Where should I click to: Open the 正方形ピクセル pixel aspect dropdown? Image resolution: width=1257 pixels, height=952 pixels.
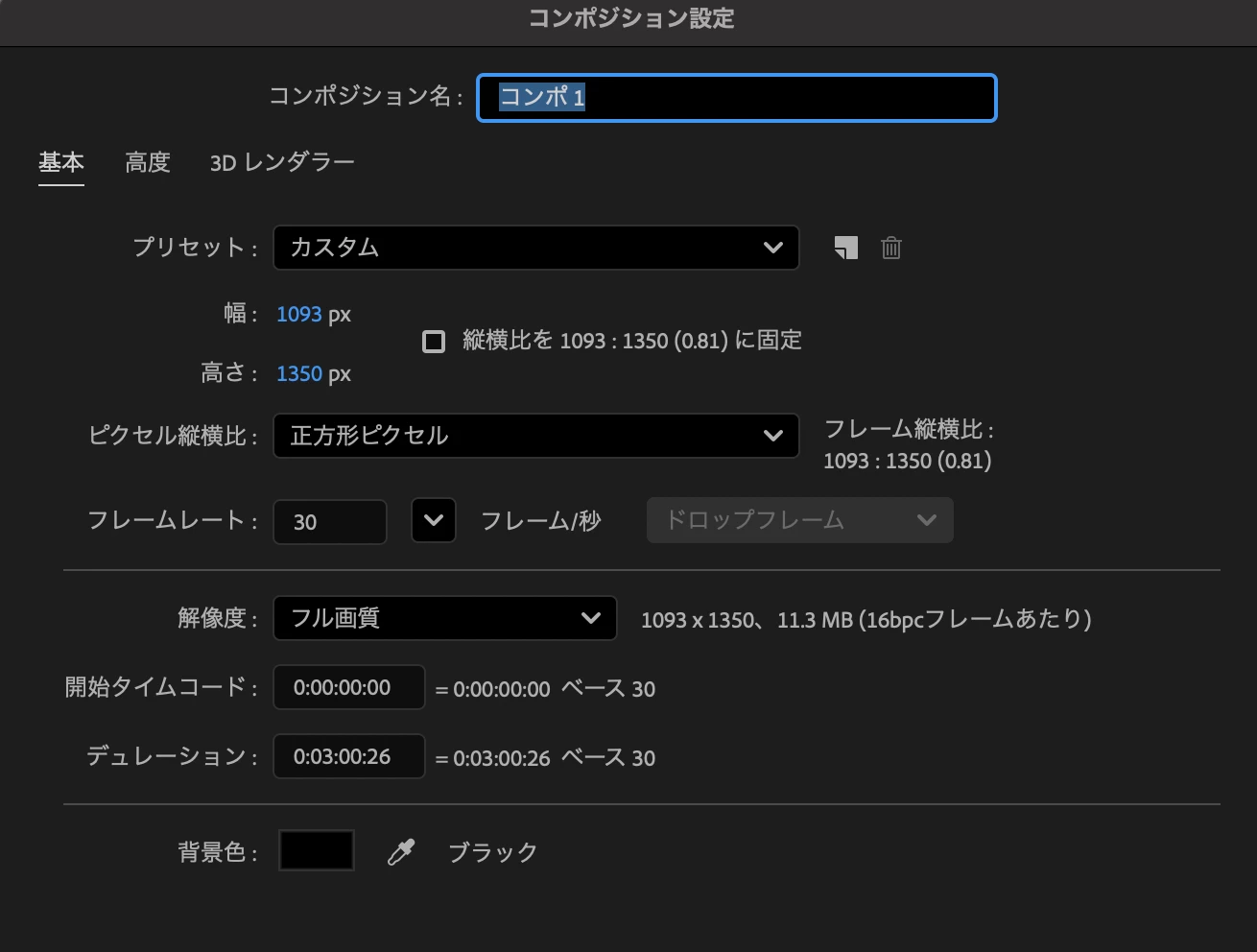coord(535,436)
